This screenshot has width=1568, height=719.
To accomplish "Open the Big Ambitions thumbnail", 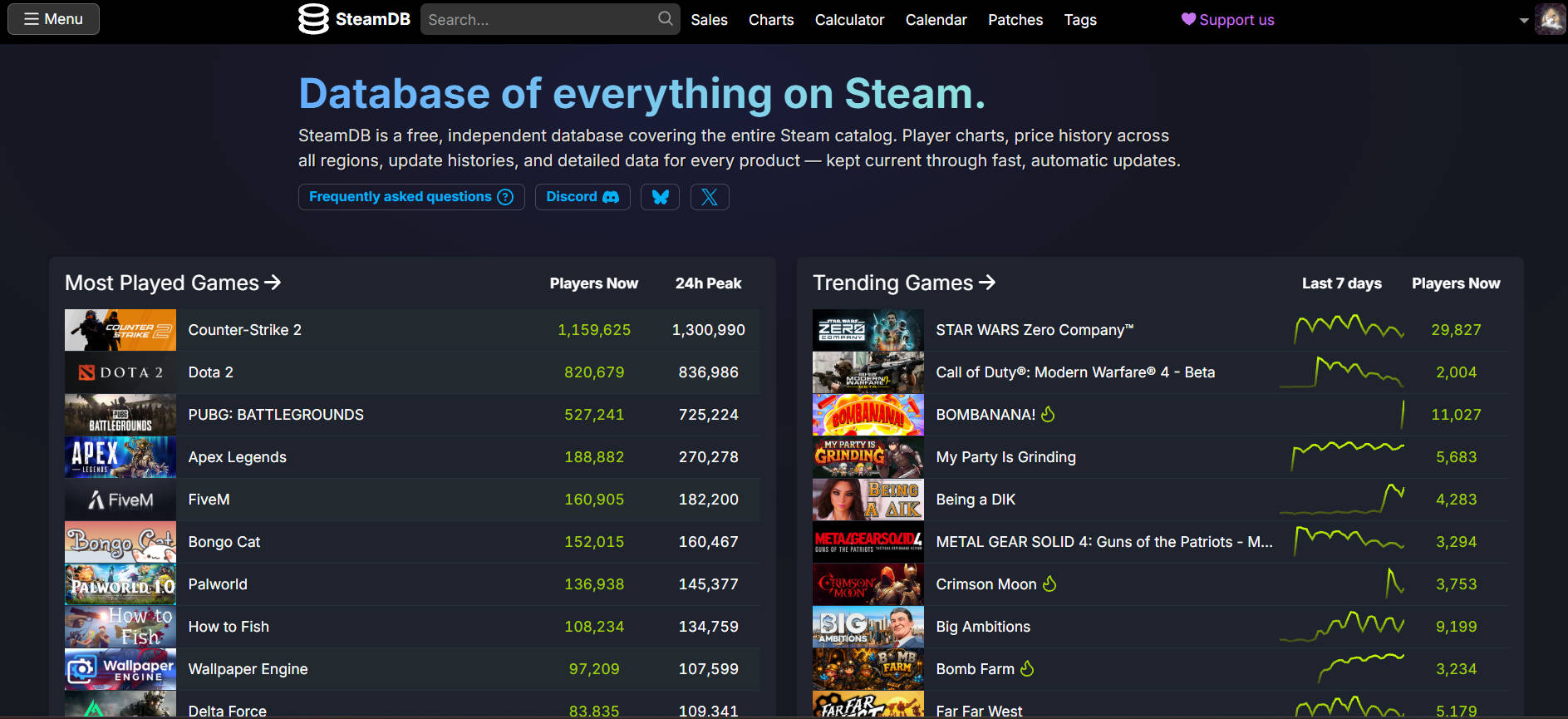I will (x=868, y=627).
